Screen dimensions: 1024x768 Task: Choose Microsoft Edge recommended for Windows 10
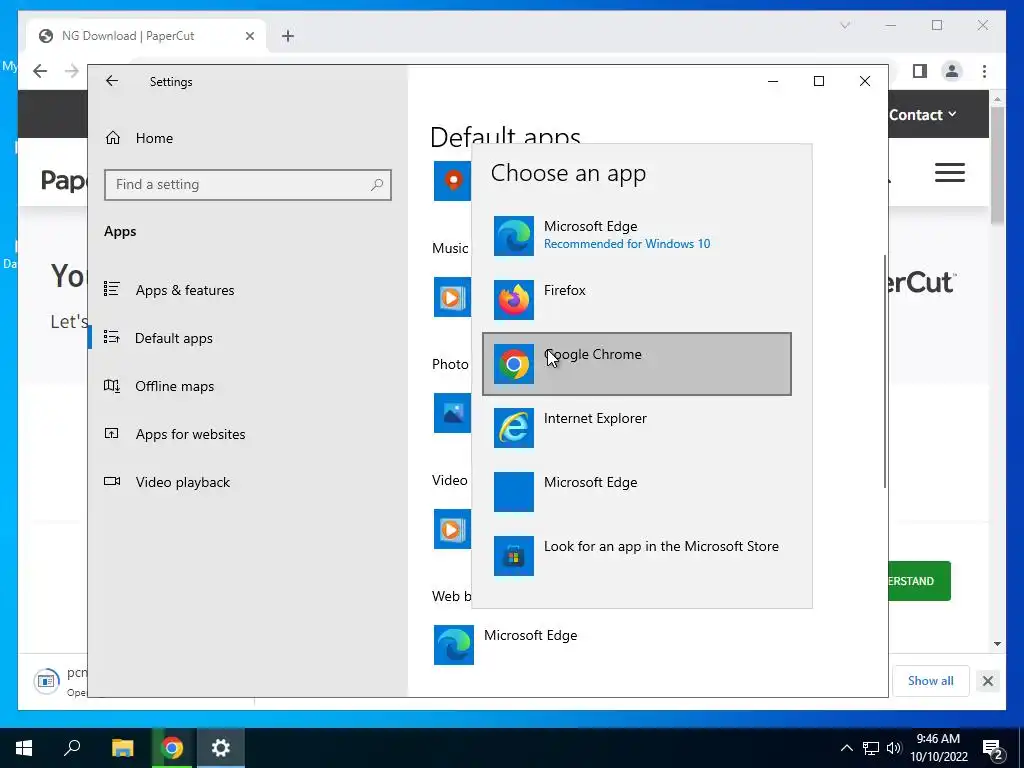637,236
